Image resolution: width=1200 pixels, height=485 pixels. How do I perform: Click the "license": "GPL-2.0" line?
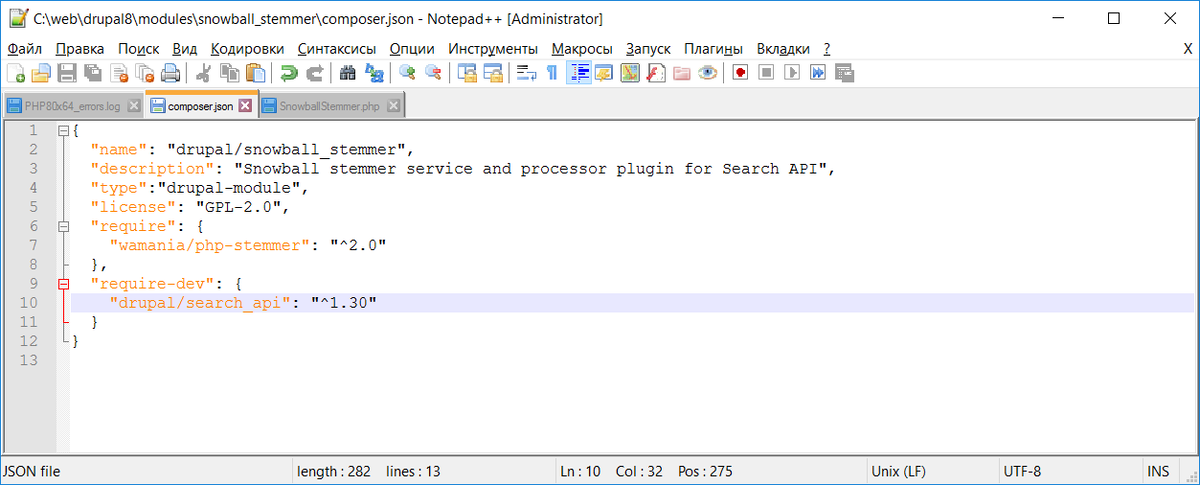coord(189,207)
